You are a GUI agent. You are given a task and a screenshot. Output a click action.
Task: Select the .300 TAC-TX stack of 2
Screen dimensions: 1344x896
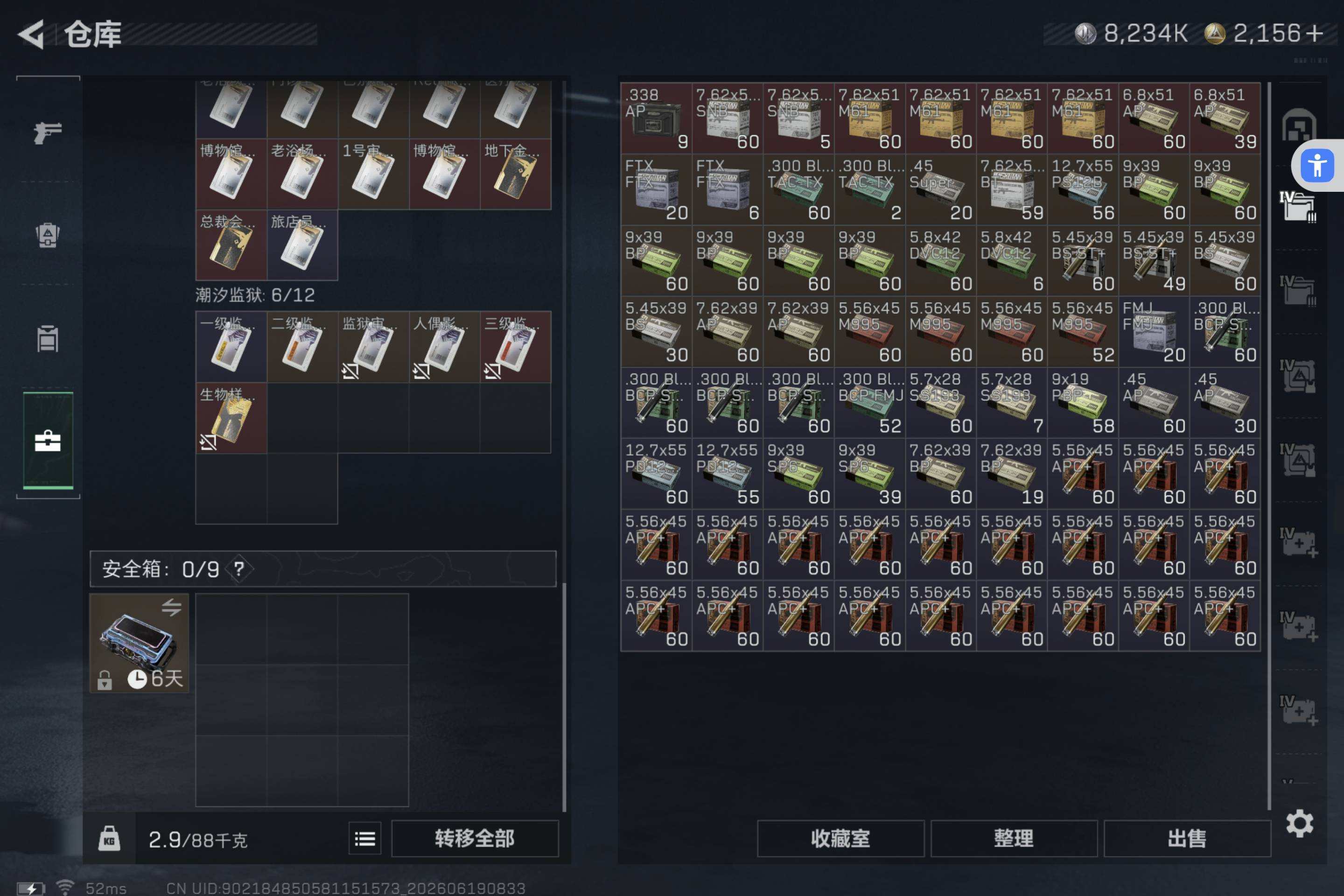pos(870,190)
